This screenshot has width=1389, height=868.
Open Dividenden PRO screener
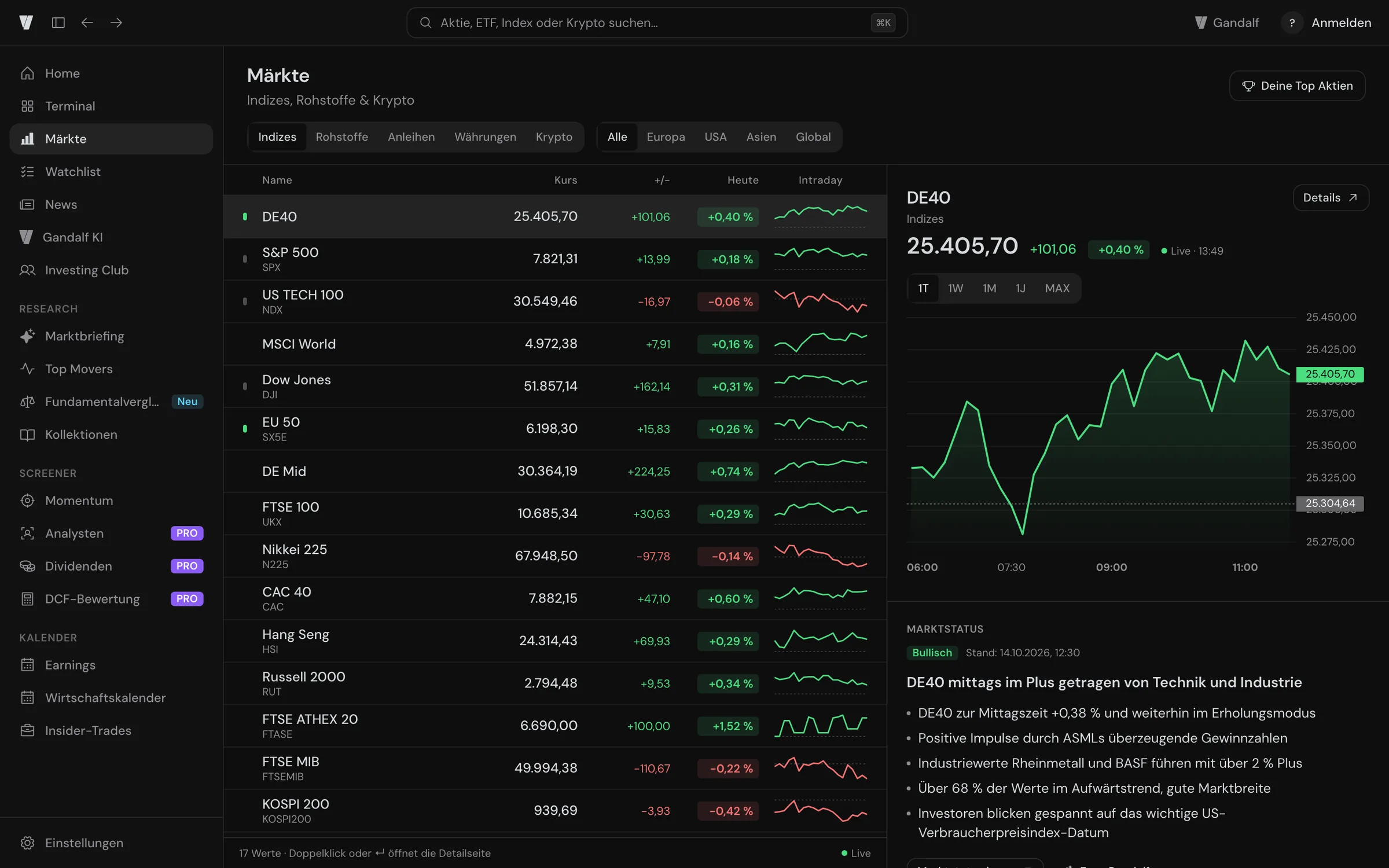tap(111, 566)
